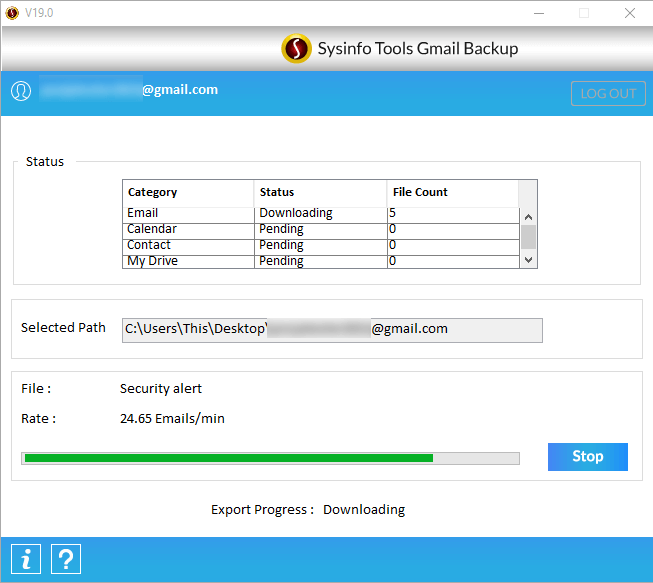Close the Gmail Backup window
Screen dimensions: 653x583
pos(630,13)
